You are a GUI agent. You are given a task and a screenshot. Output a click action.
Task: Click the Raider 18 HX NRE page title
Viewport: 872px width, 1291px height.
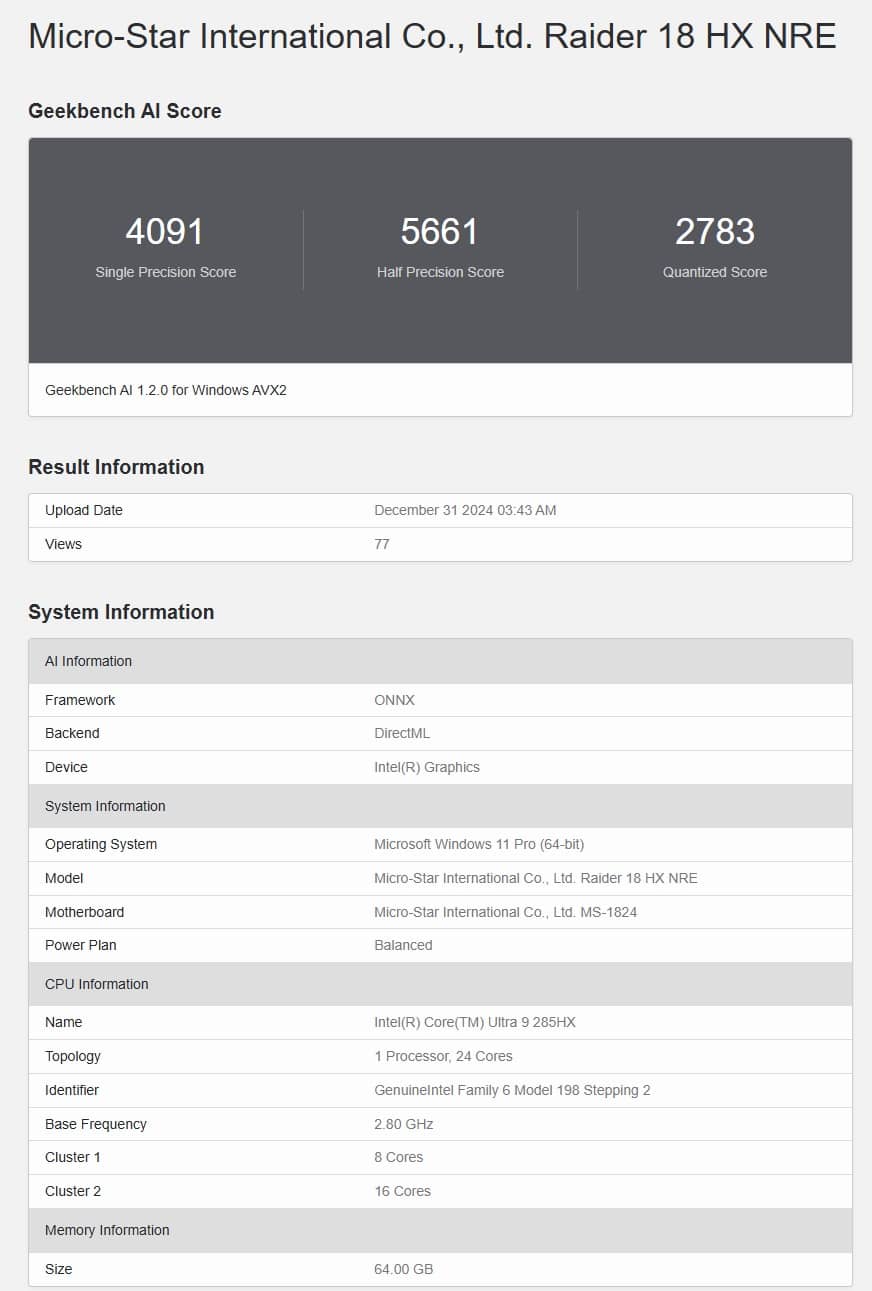[x=432, y=36]
